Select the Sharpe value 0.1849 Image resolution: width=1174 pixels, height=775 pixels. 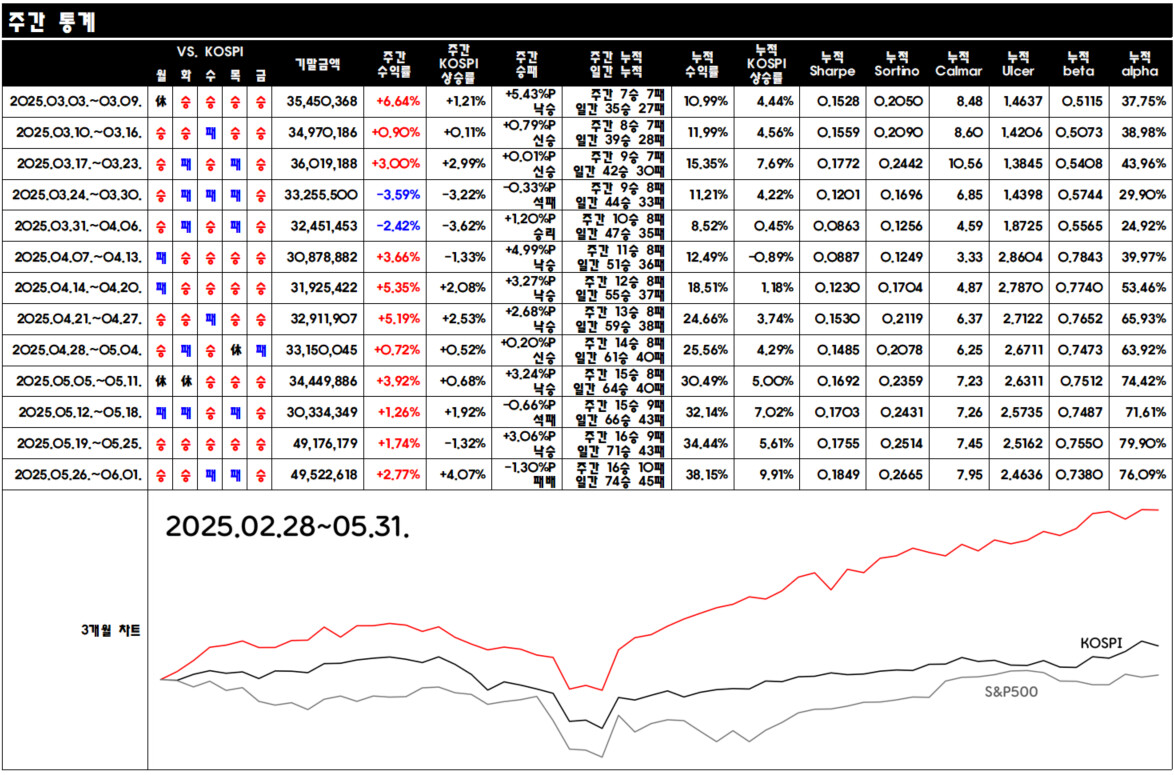coord(838,474)
